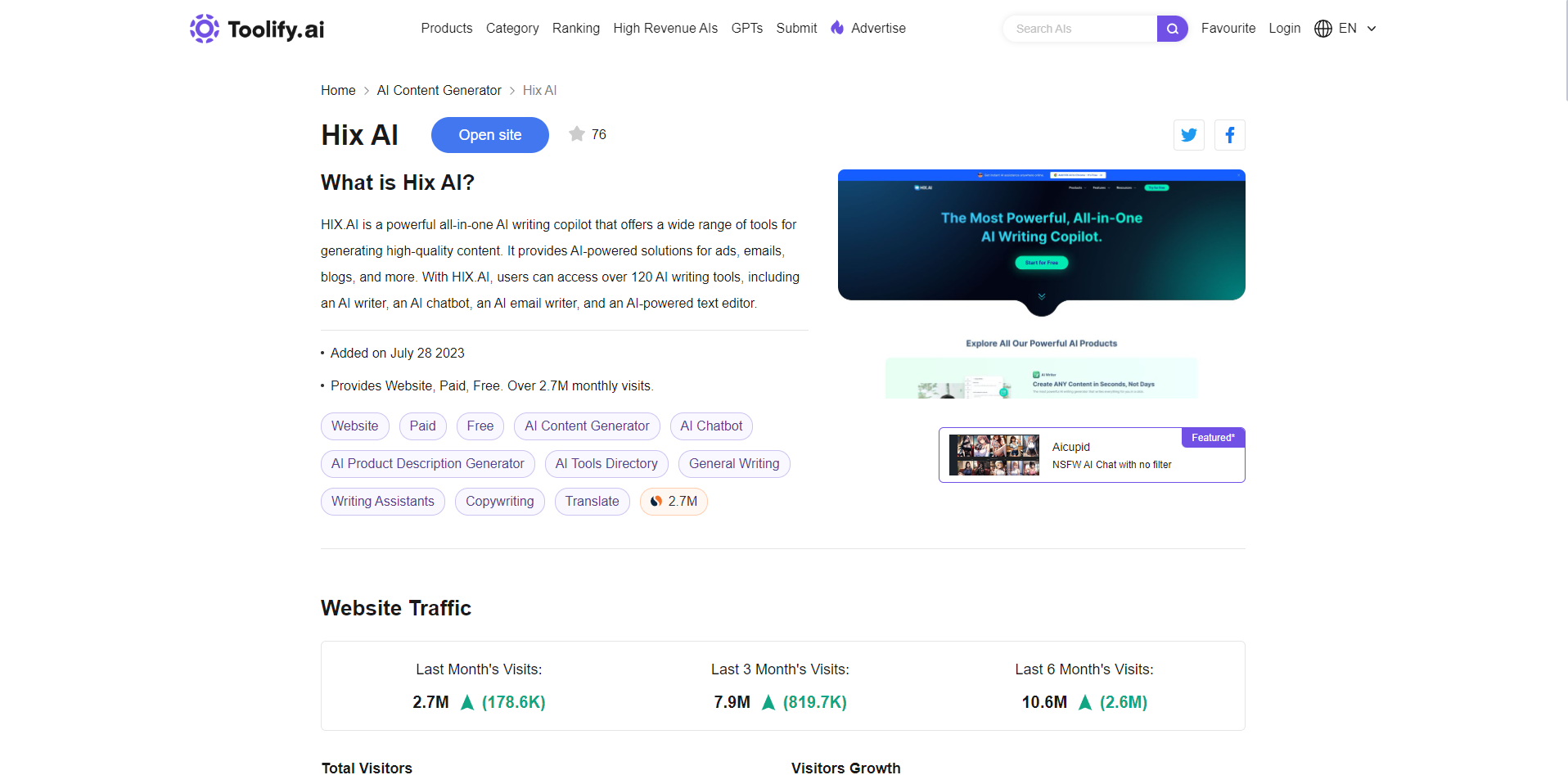1568x775 pixels.
Task: Select AI Product Description Generator tag
Action: click(428, 464)
